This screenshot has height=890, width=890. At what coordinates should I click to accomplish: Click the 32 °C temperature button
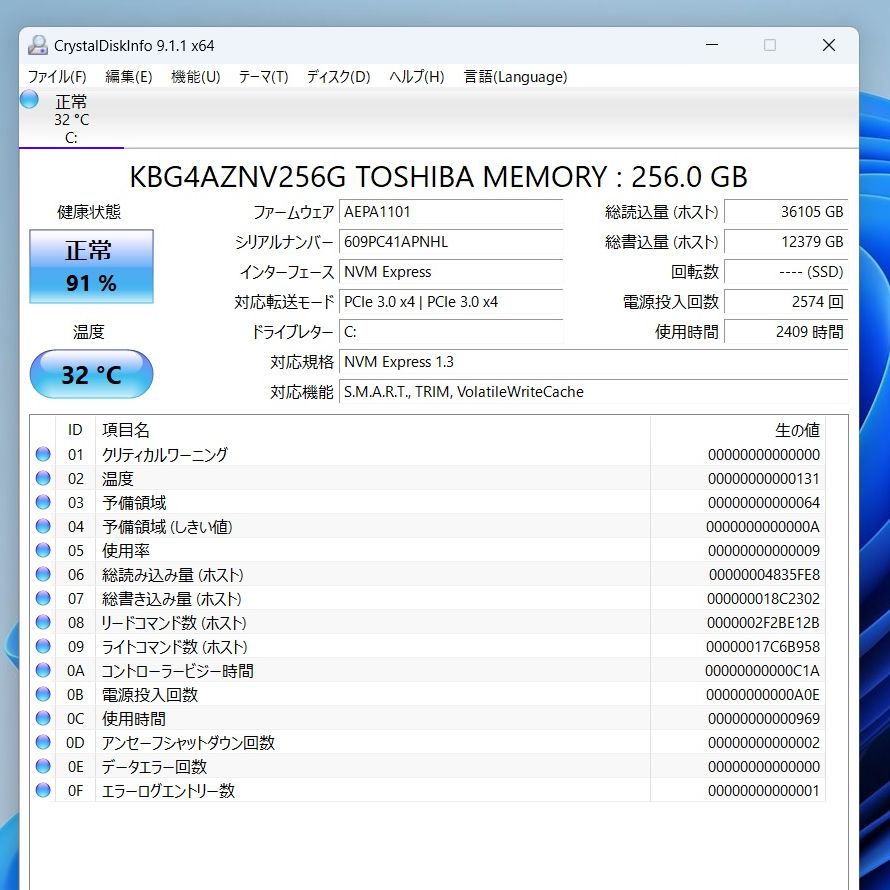point(91,374)
